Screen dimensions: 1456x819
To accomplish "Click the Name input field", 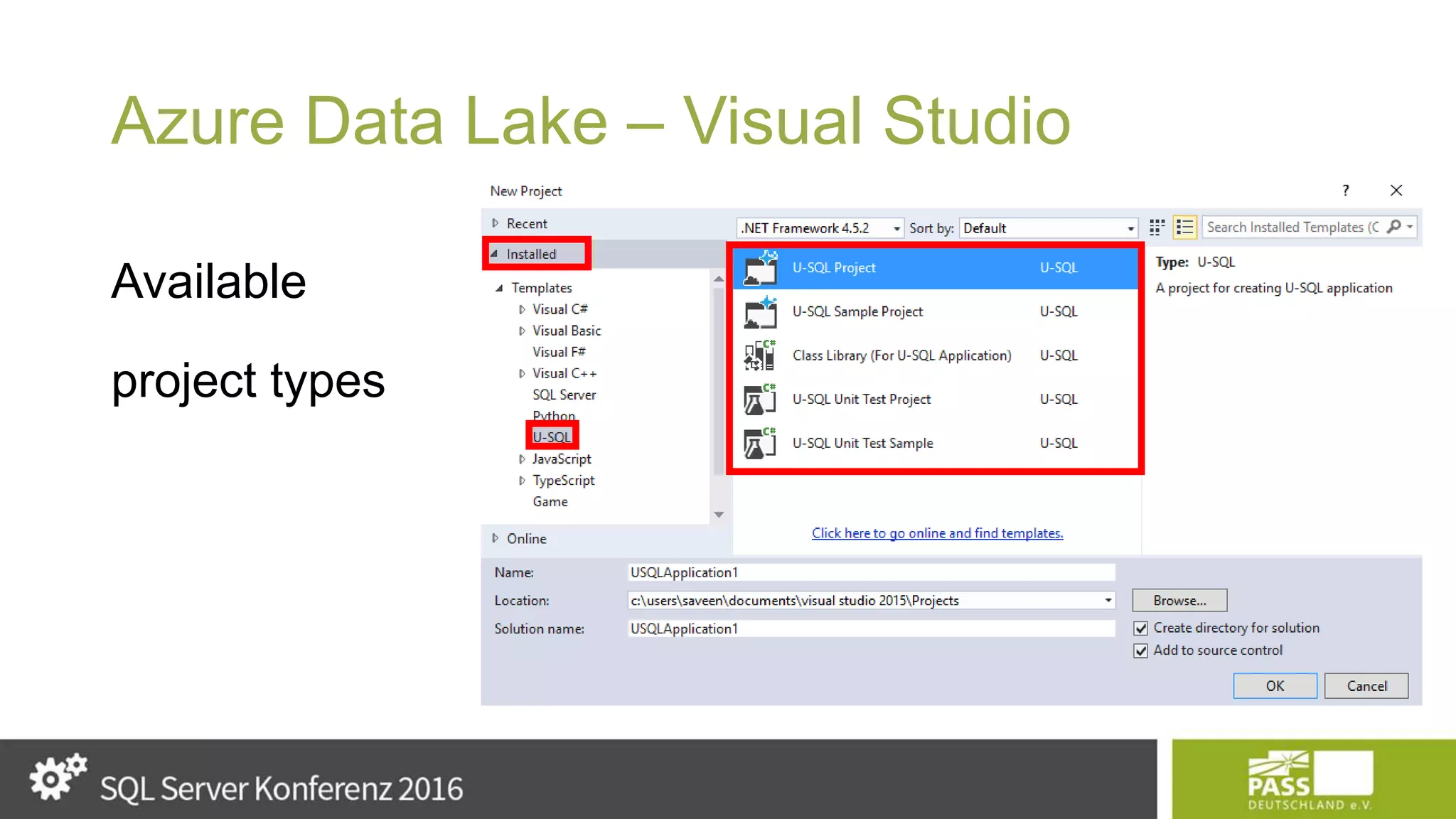I will pos(872,572).
